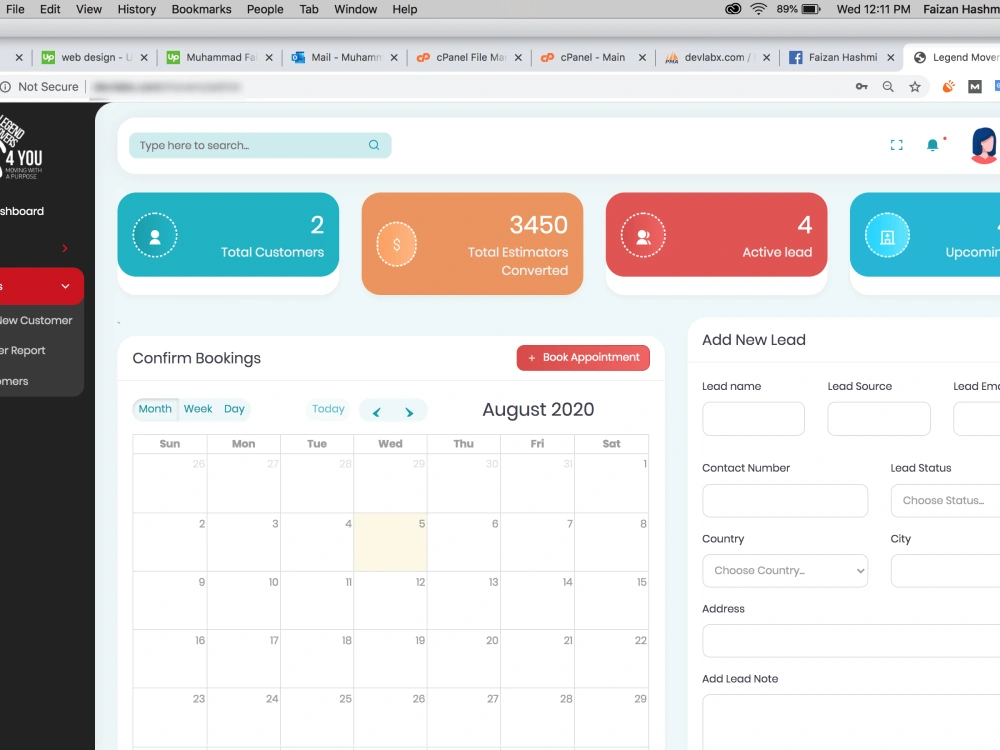Click the Not Secure site info icon
This screenshot has width=1000, height=750.
click(x=6, y=87)
